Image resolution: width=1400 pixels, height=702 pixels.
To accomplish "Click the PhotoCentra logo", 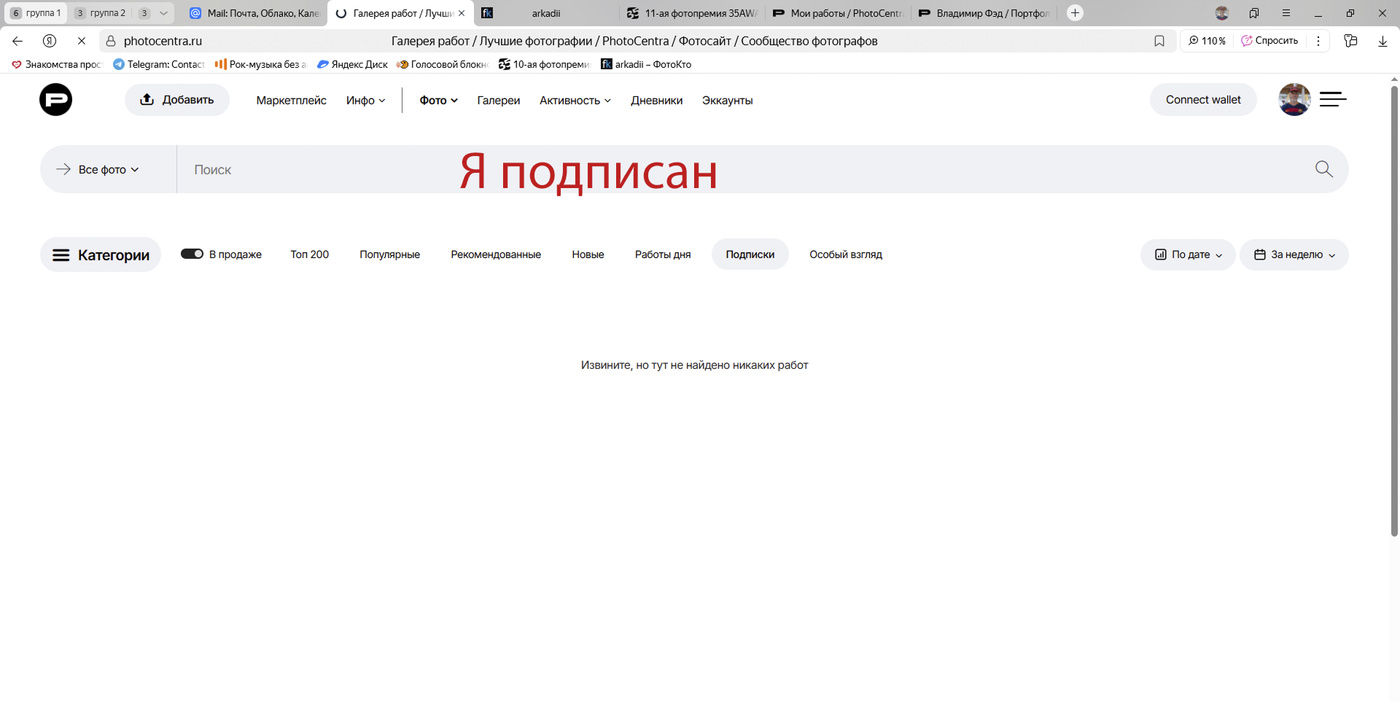I will click(x=55, y=99).
